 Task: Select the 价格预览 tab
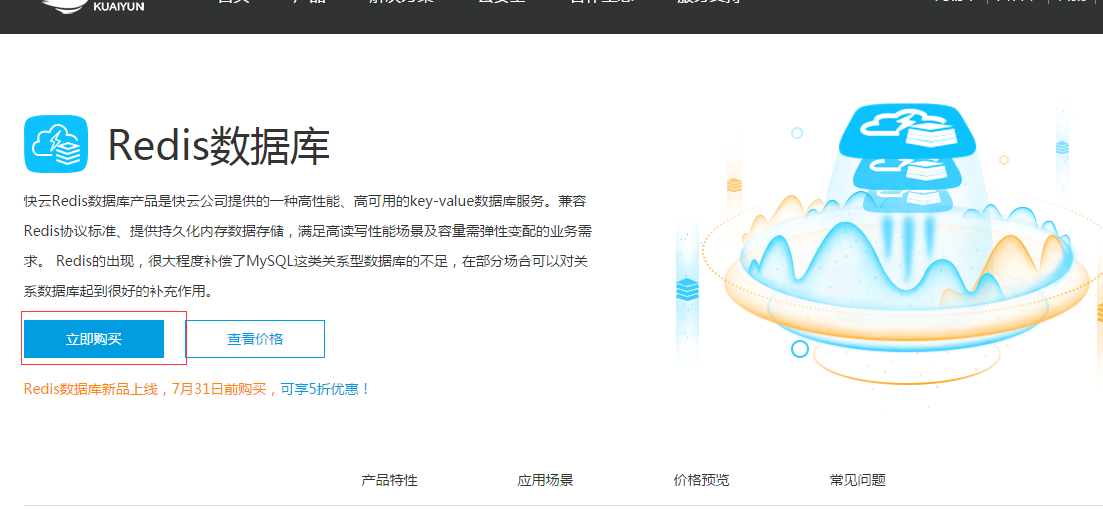coord(701,480)
